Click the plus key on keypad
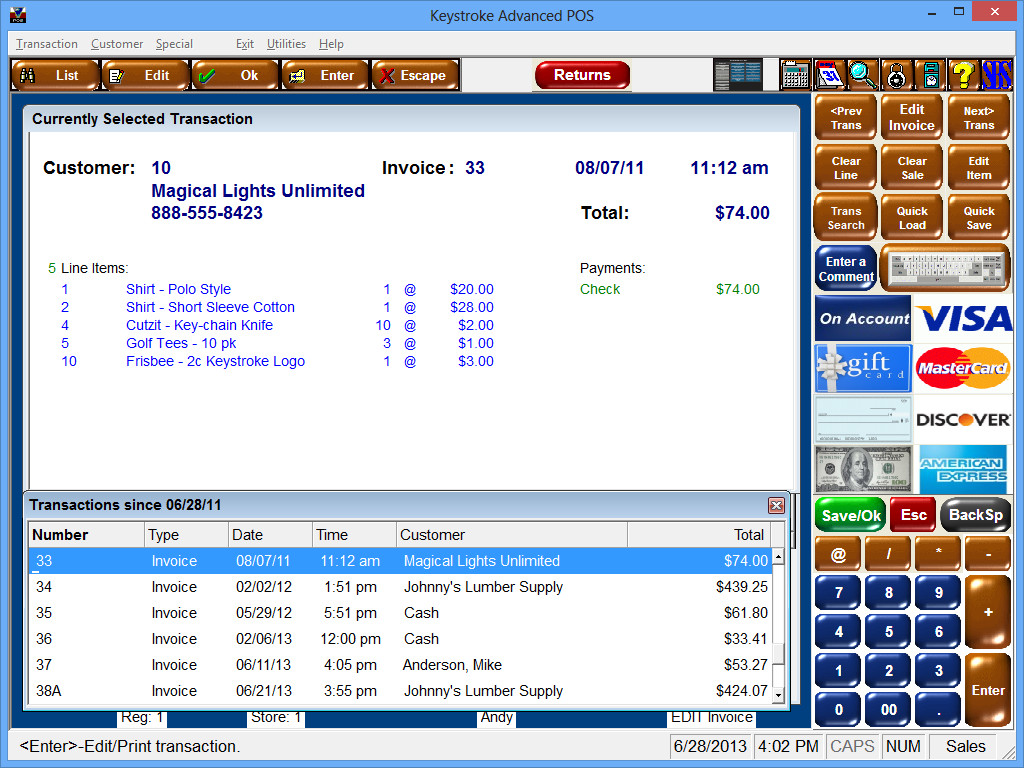 [x=988, y=612]
